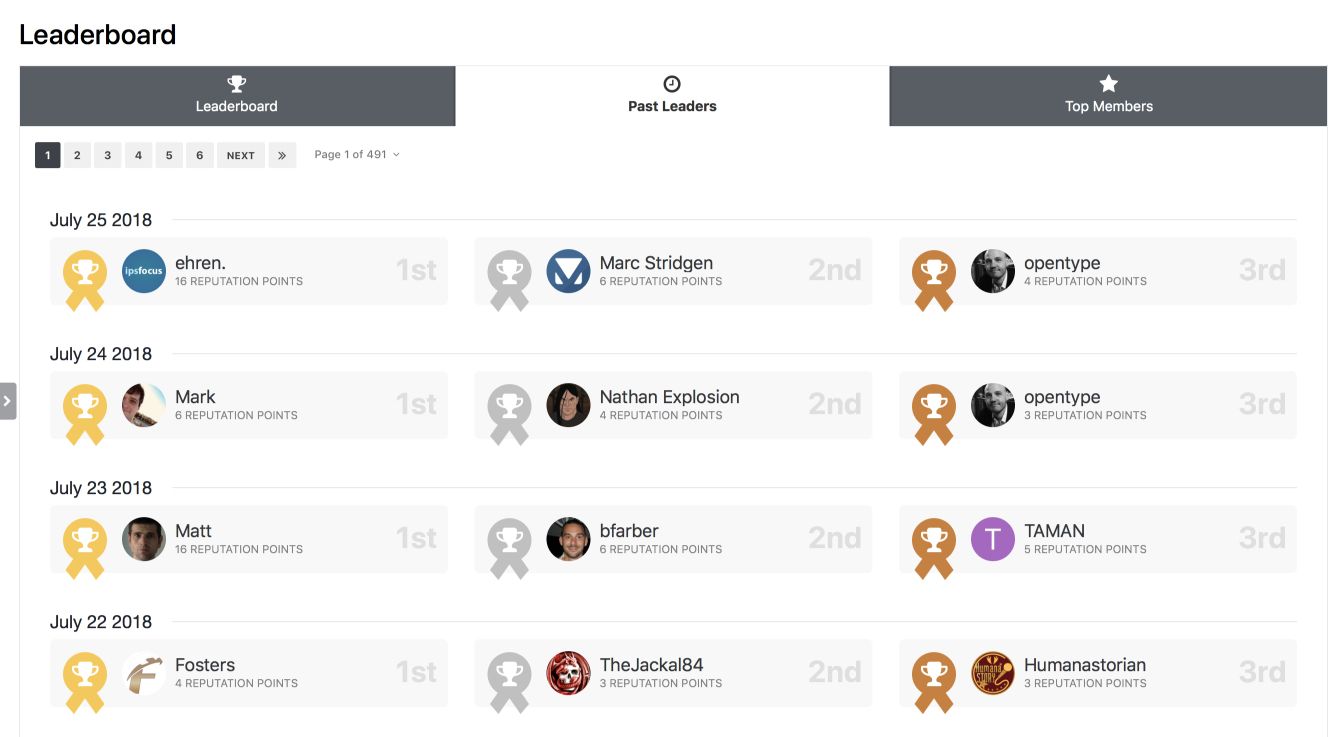Jump to last page with double-chevron button
Image resolution: width=1344 pixels, height=737 pixels.
282,156
